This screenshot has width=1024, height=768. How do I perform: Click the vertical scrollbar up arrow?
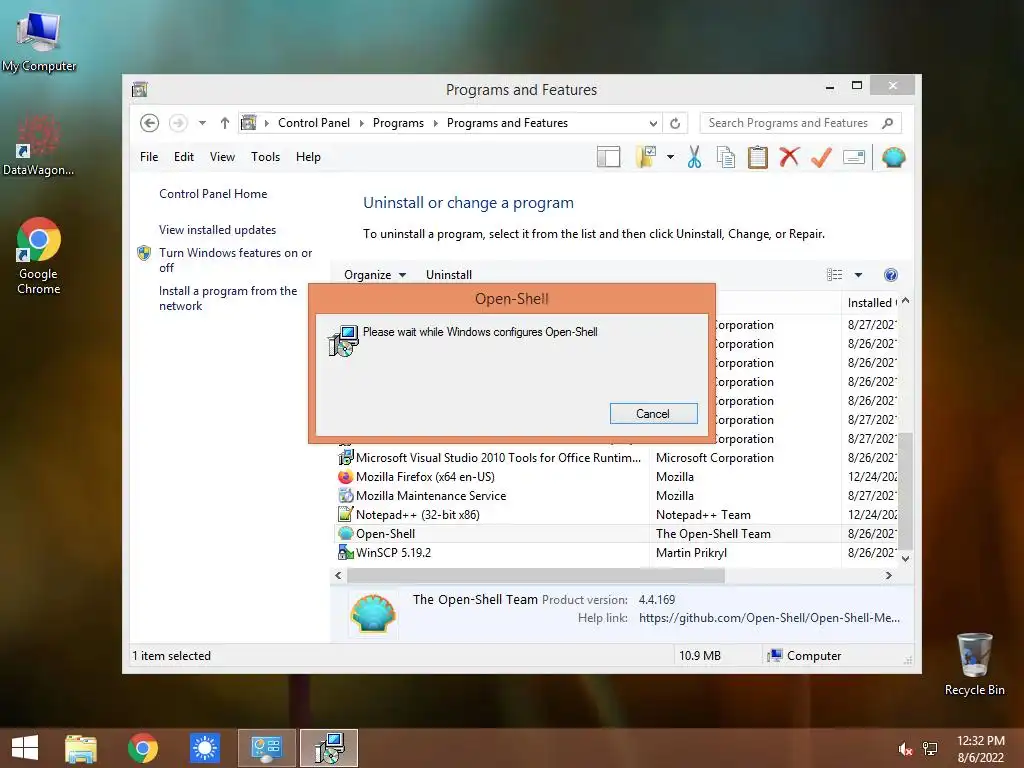pos(905,301)
